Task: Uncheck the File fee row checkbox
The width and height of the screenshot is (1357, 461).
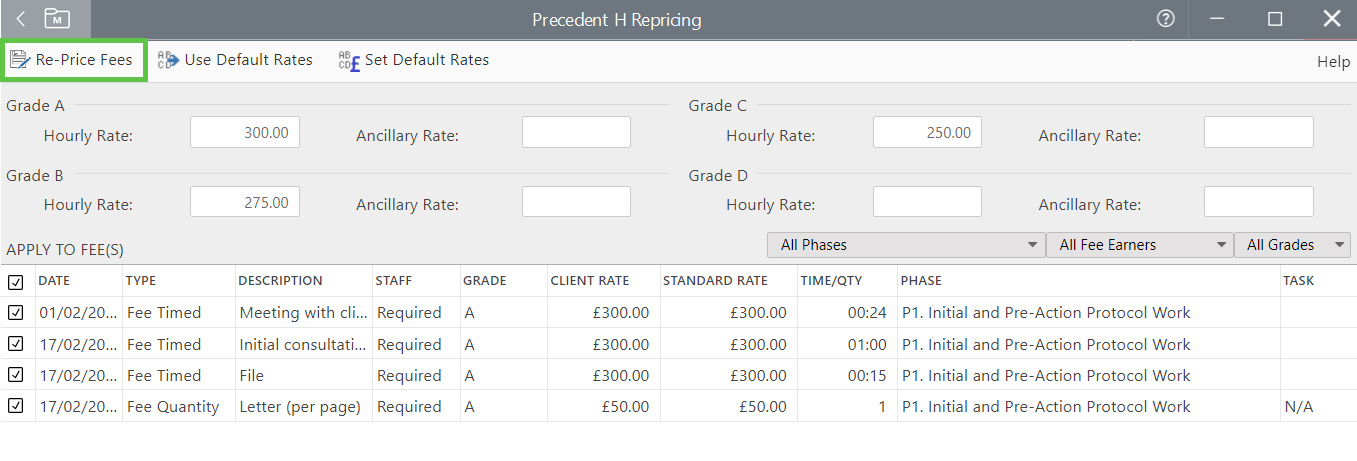Action: click(16, 375)
